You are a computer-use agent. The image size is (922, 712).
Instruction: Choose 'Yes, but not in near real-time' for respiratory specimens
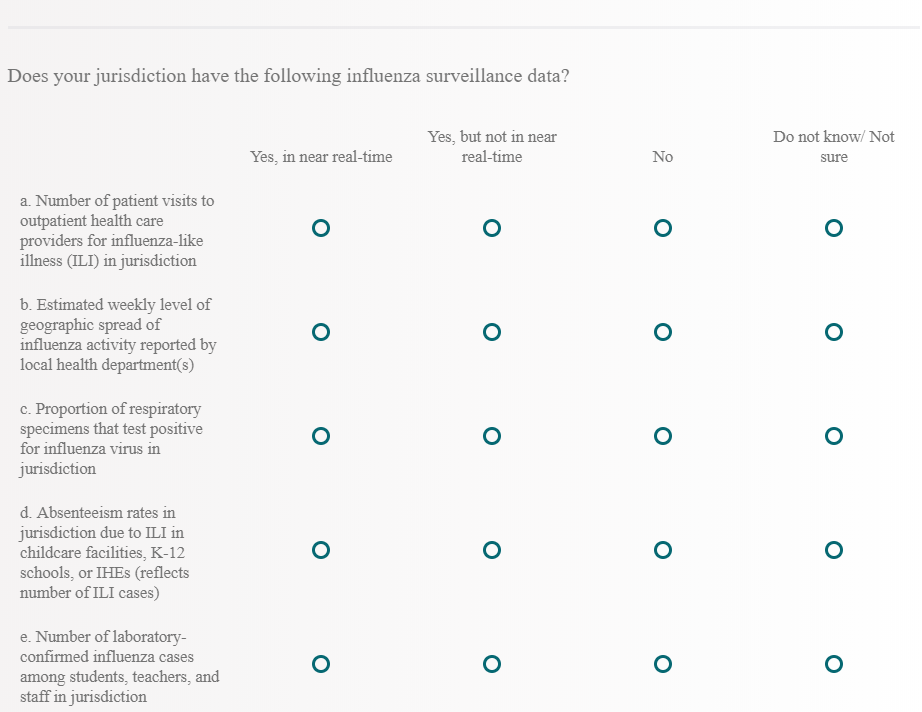(491, 436)
